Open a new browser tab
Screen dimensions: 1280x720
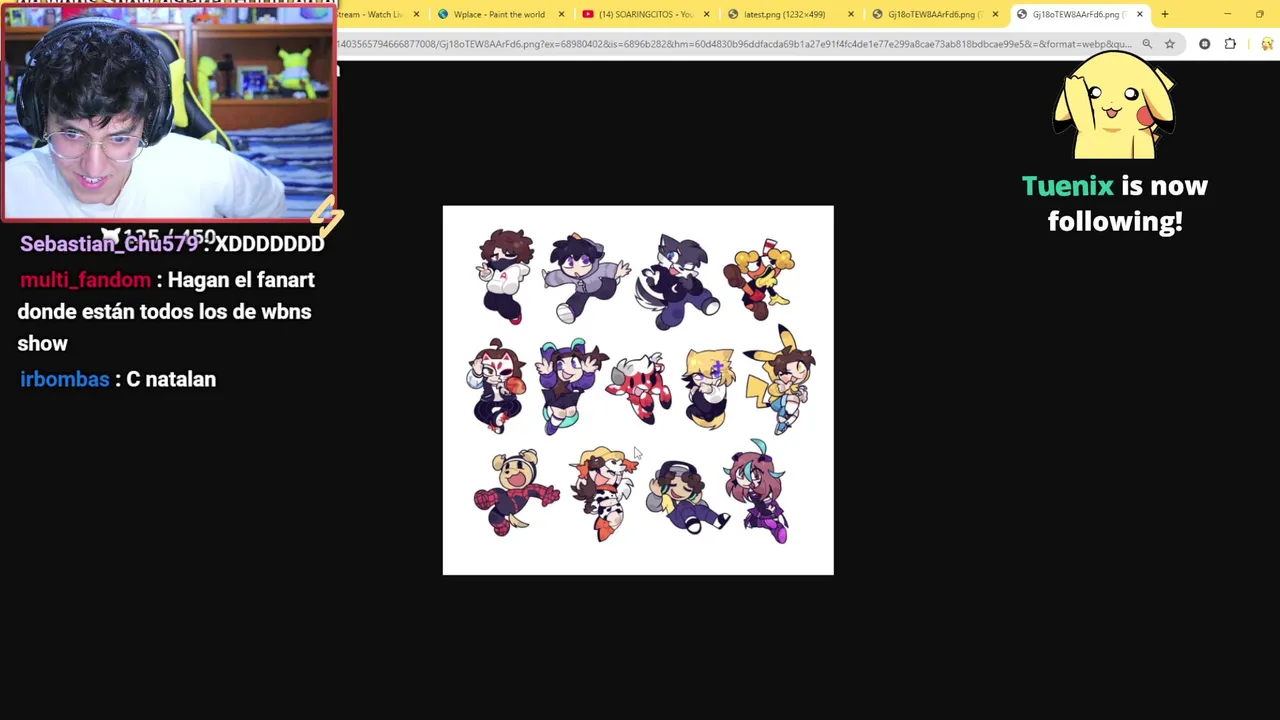click(x=1164, y=14)
